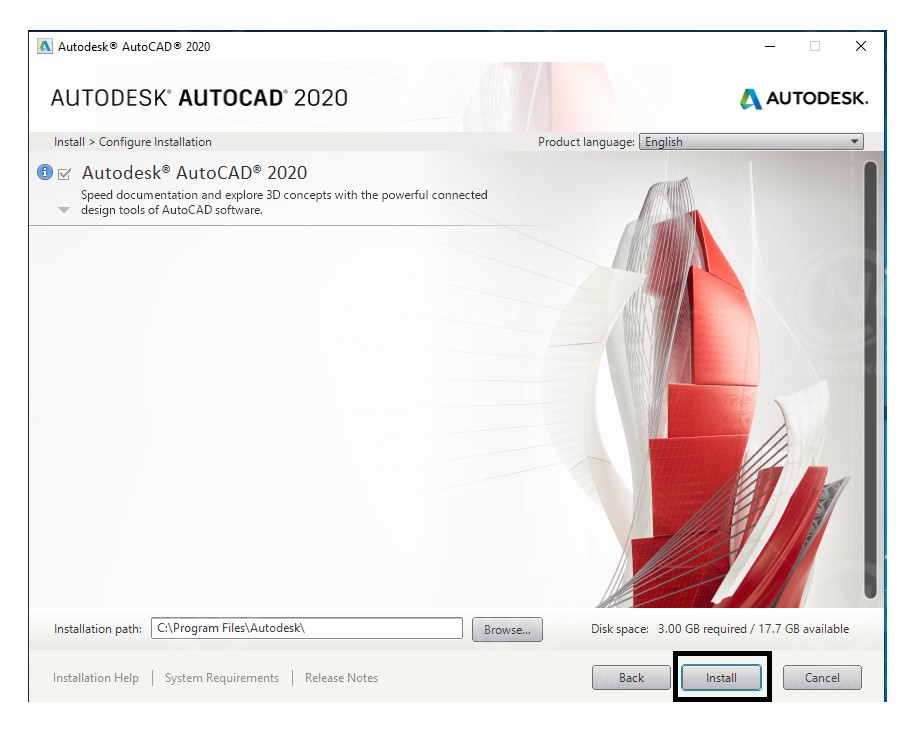
Task: Cancel the installation
Action: [x=822, y=678]
